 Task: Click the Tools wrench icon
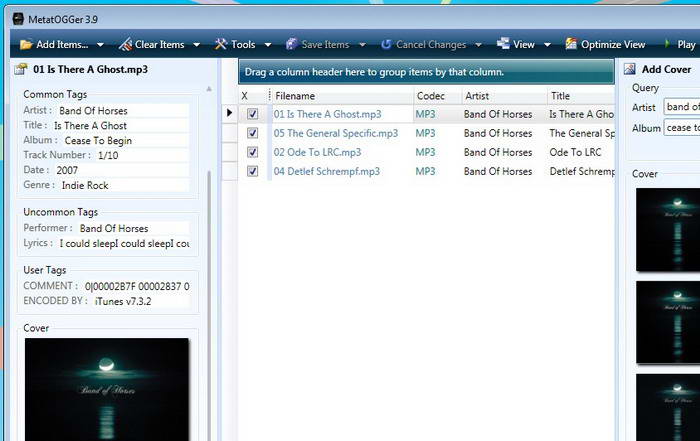(x=221, y=44)
